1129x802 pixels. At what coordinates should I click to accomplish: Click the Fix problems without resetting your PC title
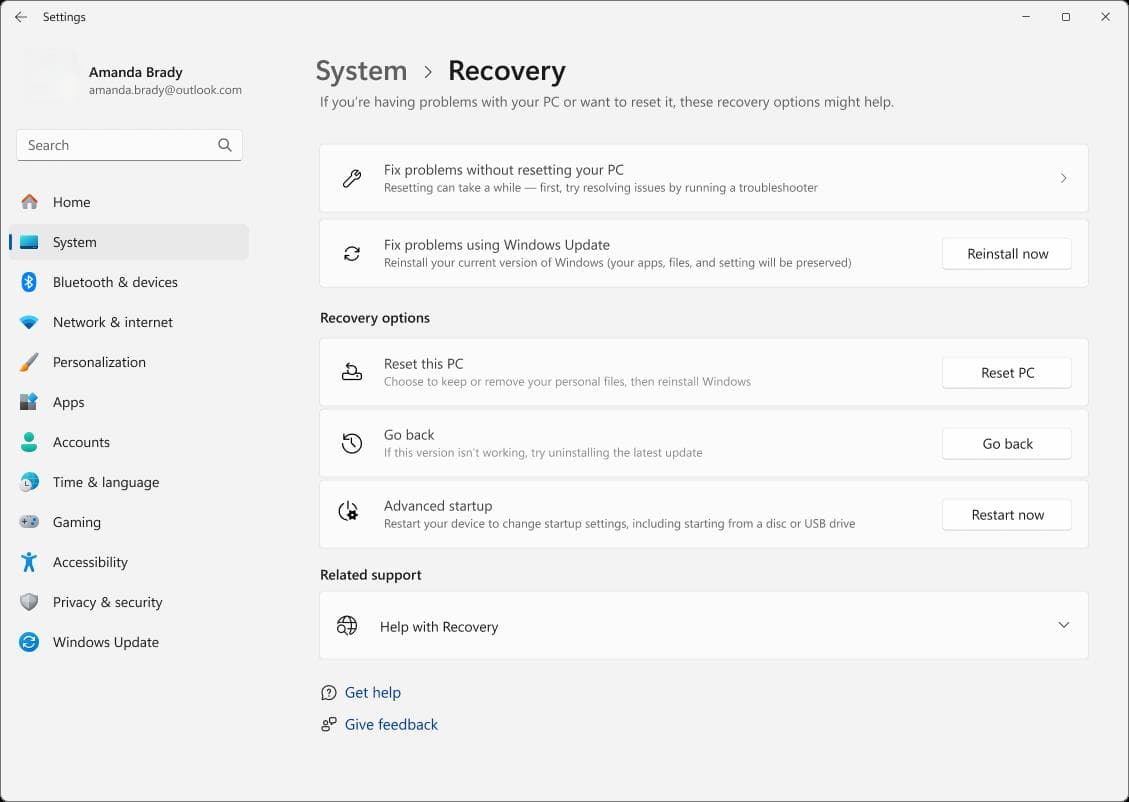(x=503, y=170)
